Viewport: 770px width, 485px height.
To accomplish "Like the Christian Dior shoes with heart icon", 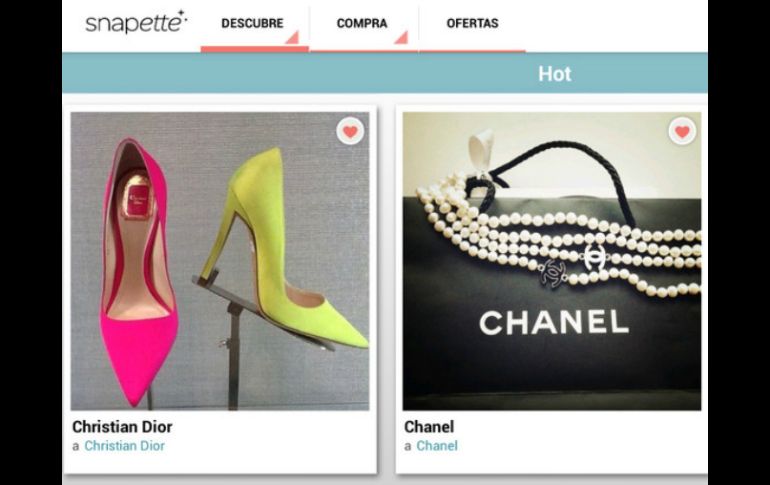I will (x=350, y=132).
